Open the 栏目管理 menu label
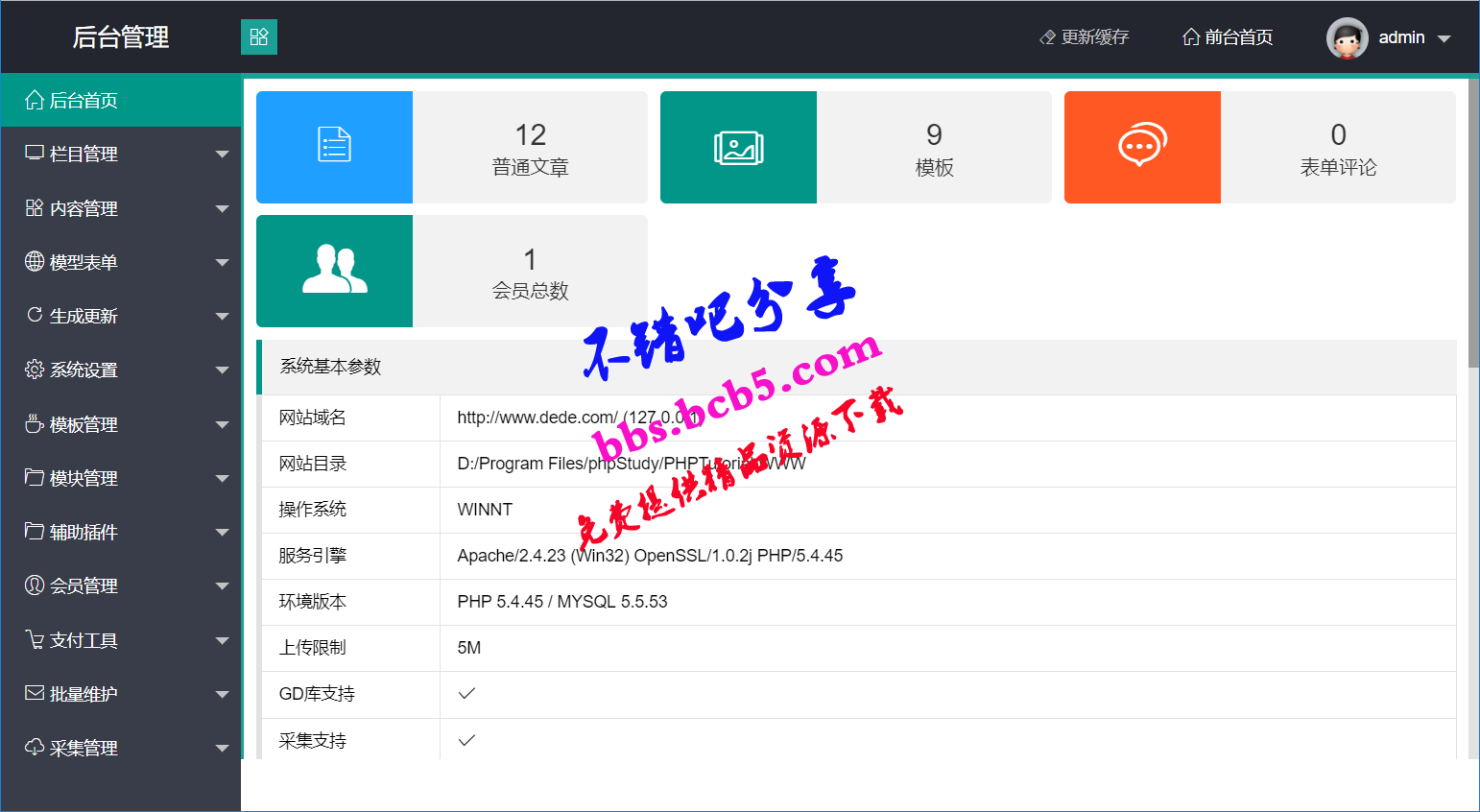The image size is (1480, 812). pyautogui.click(x=84, y=154)
